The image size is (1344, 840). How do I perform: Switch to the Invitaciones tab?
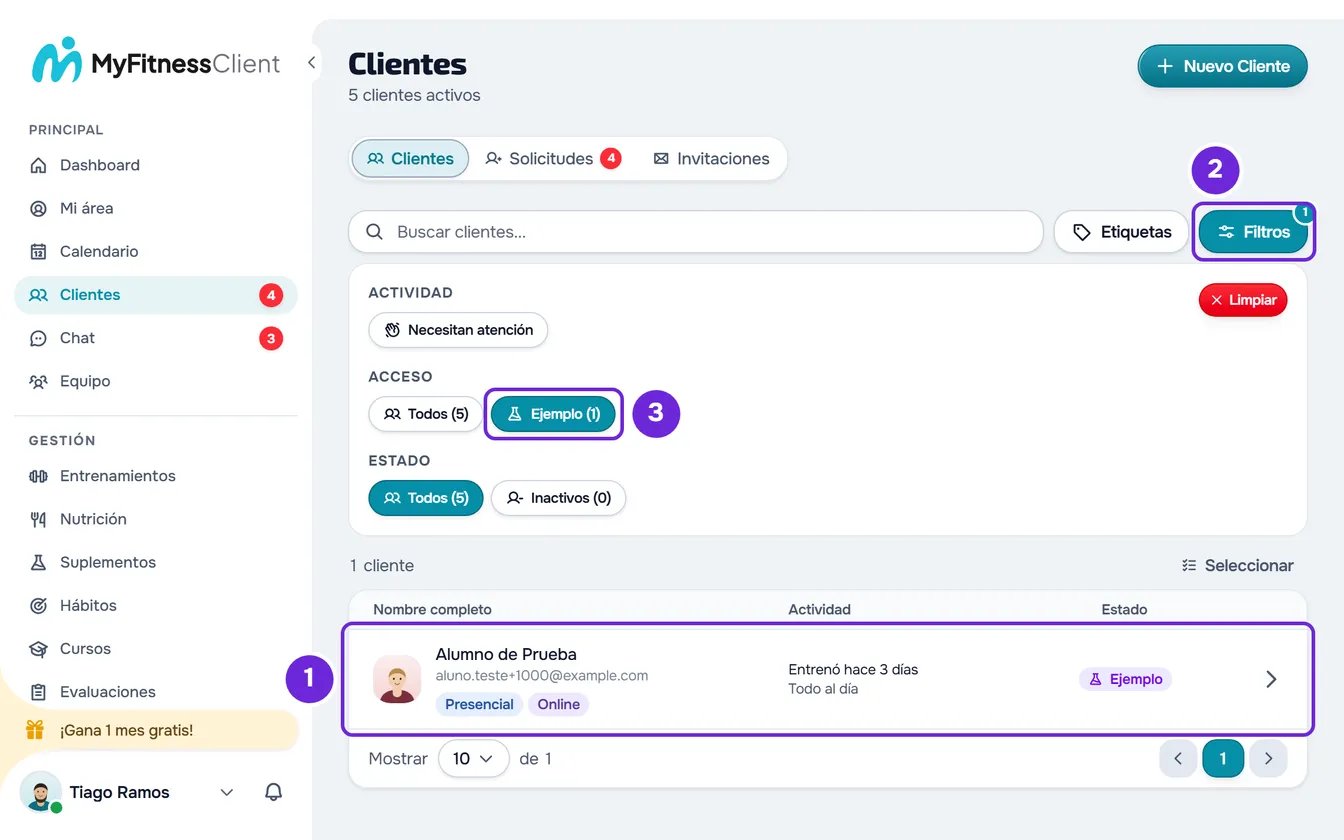[711, 158]
